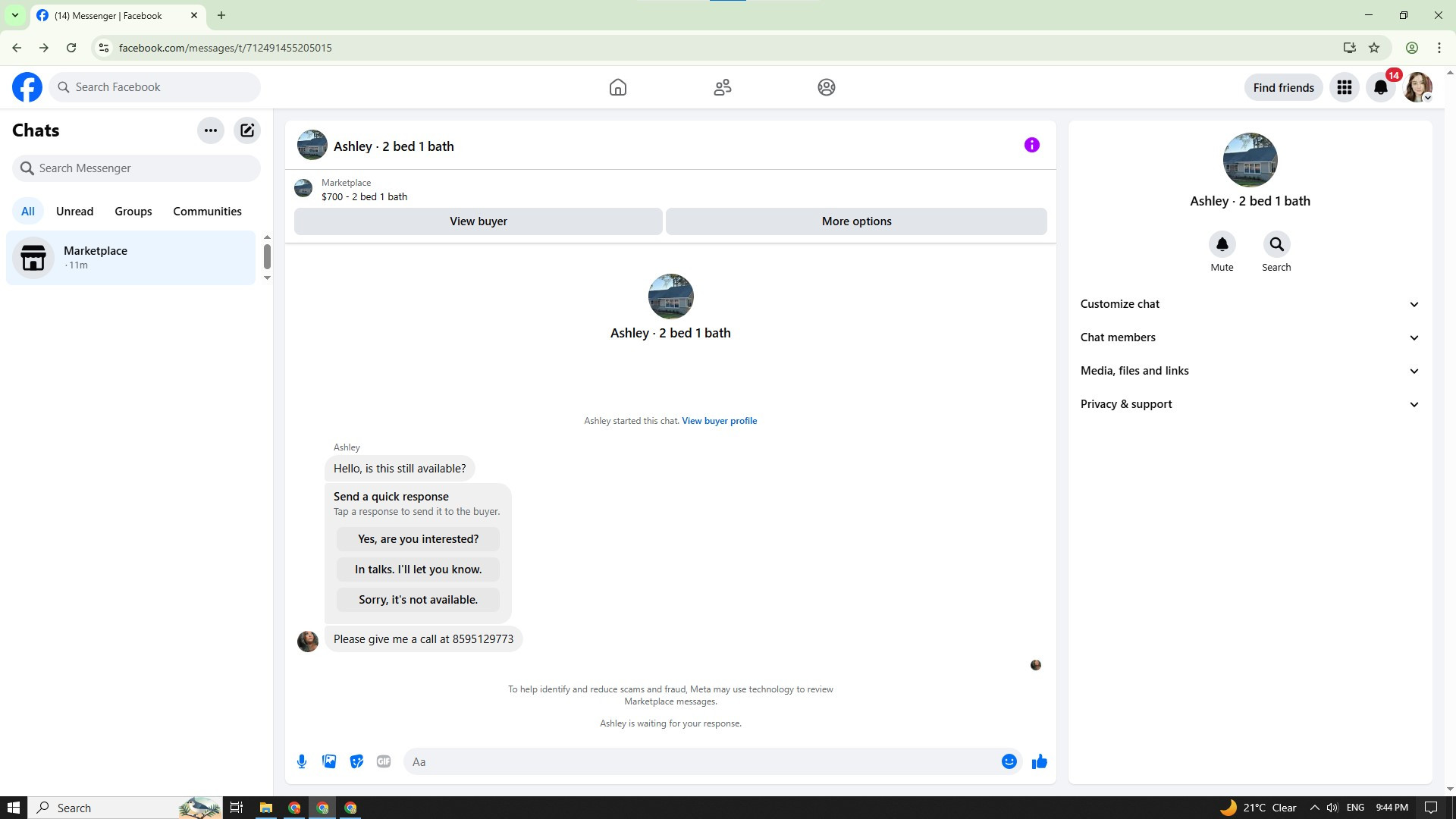Send a thumbs-up like
Image resolution: width=1456 pixels, height=819 pixels.
coord(1039,761)
